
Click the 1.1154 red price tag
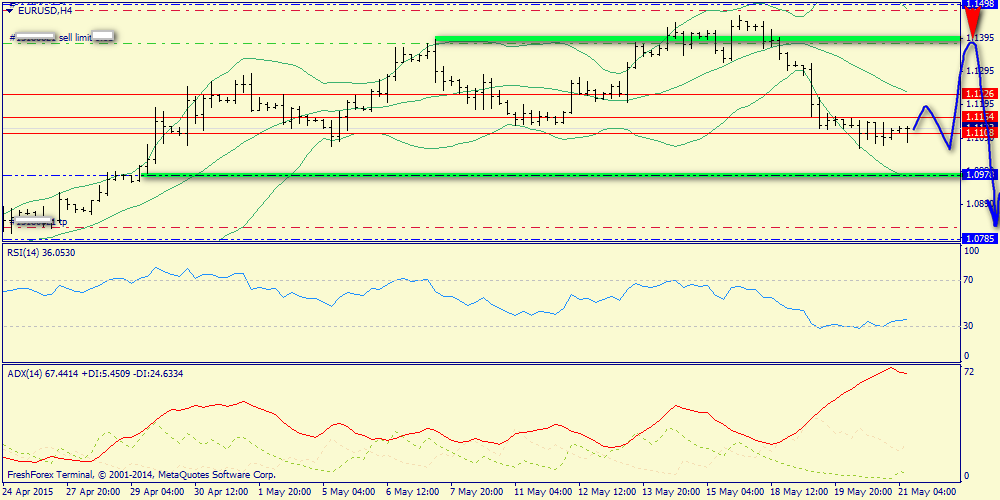980,117
